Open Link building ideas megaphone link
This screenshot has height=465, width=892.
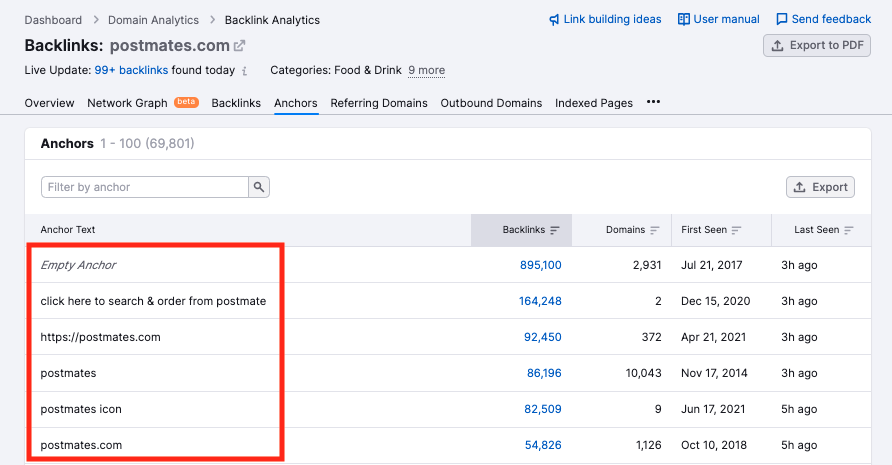click(x=606, y=19)
